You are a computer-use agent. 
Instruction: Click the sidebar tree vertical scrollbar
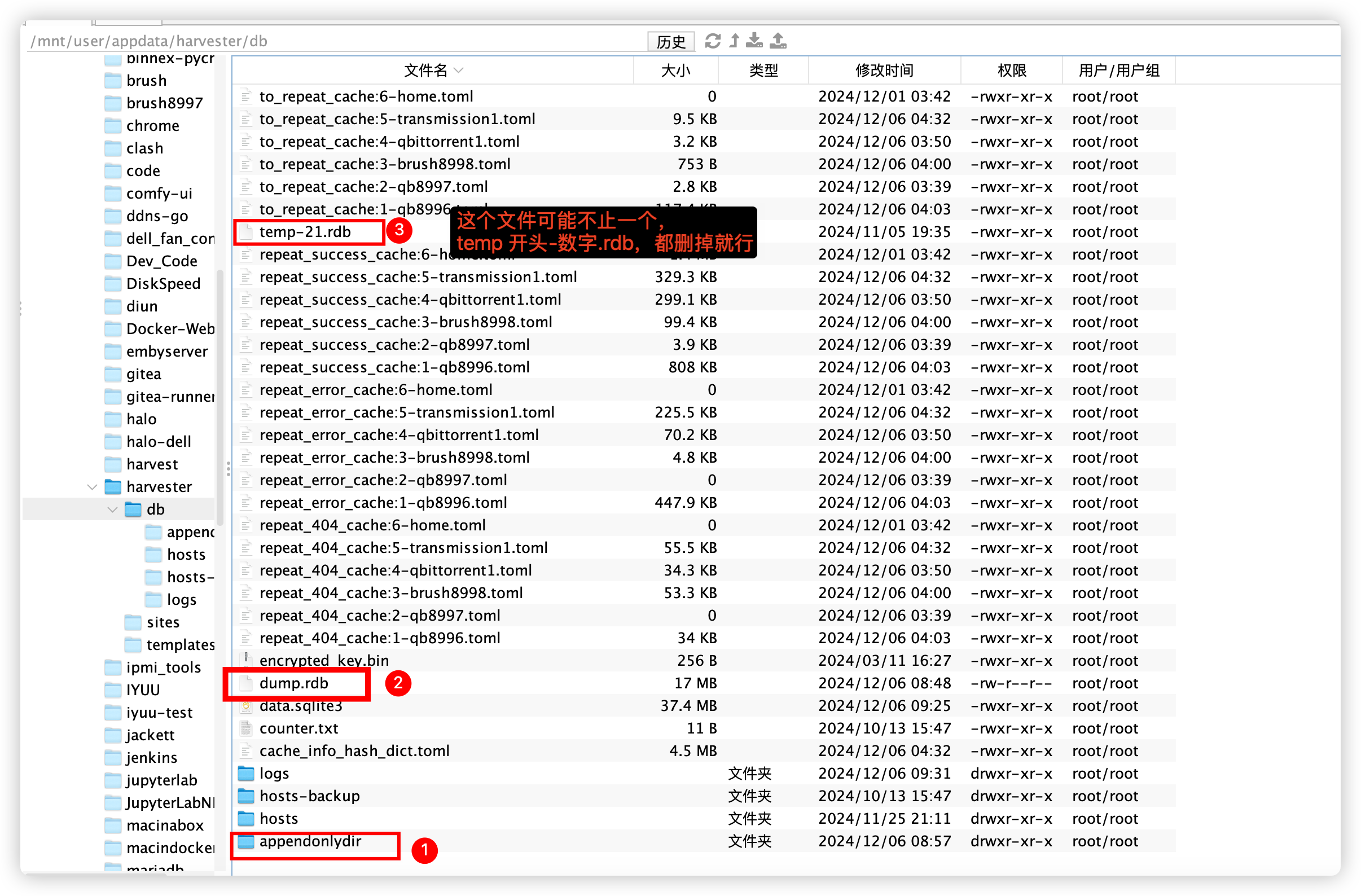(x=220, y=397)
